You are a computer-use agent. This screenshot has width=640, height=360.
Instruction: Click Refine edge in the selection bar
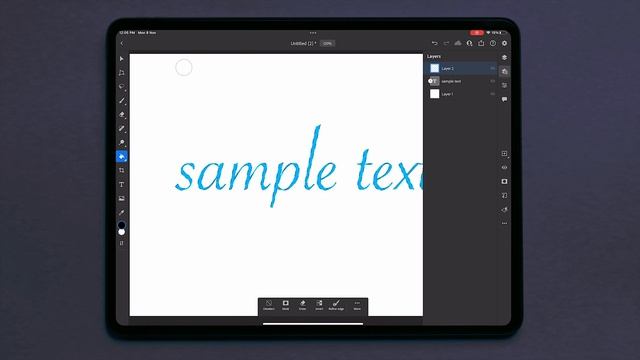[336, 305]
